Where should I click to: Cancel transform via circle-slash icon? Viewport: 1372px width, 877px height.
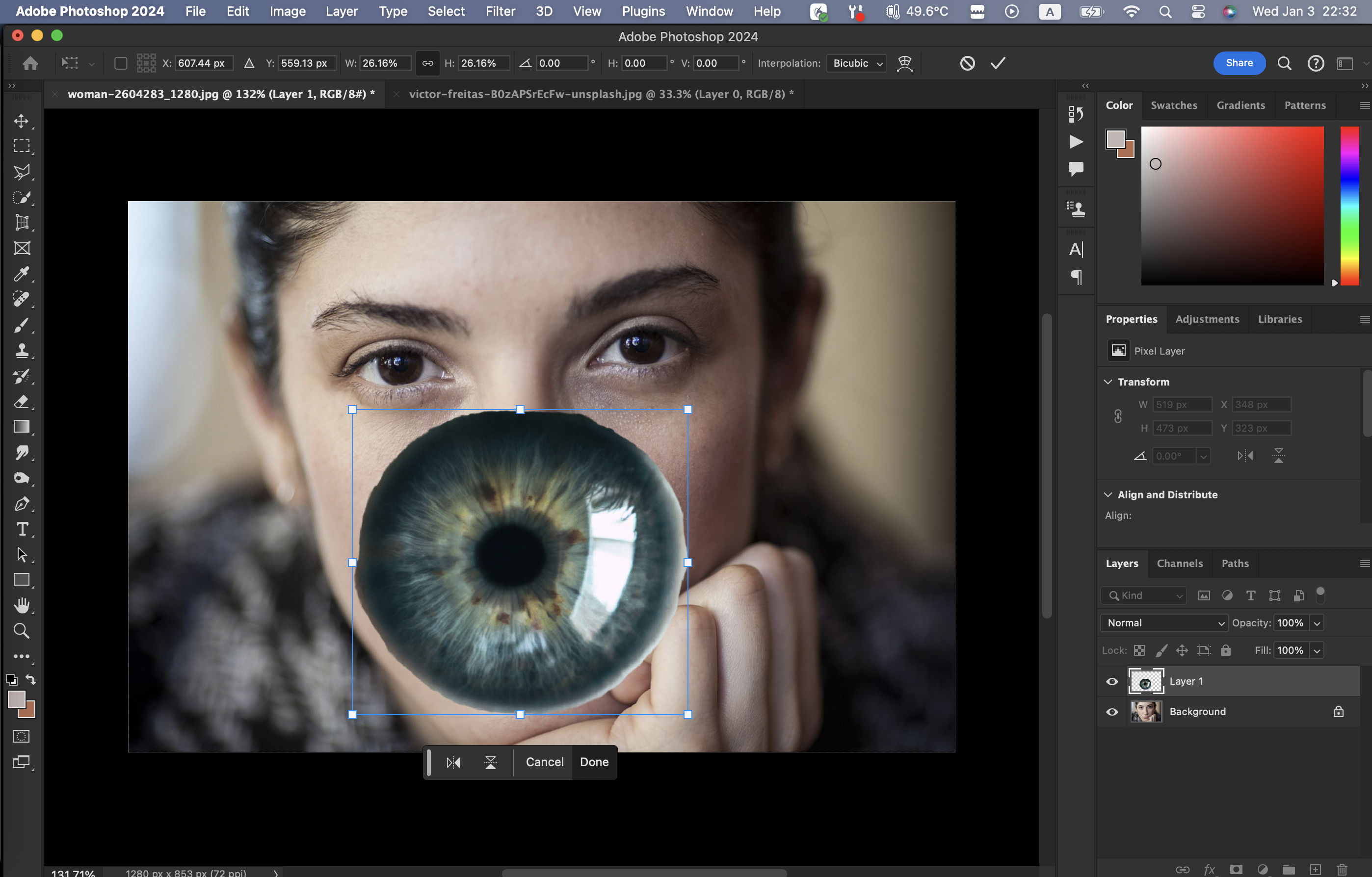pos(967,63)
